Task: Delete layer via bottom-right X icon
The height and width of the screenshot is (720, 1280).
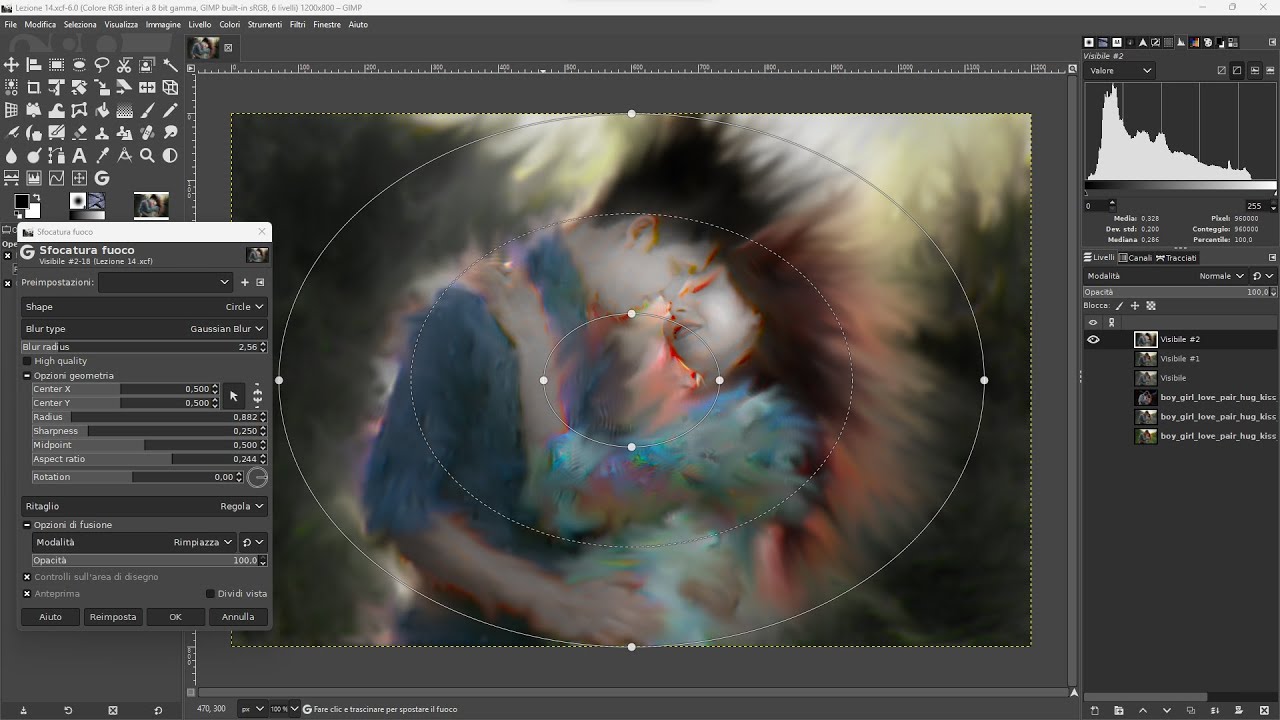Action: pyautogui.click(x=1264, y=710)
